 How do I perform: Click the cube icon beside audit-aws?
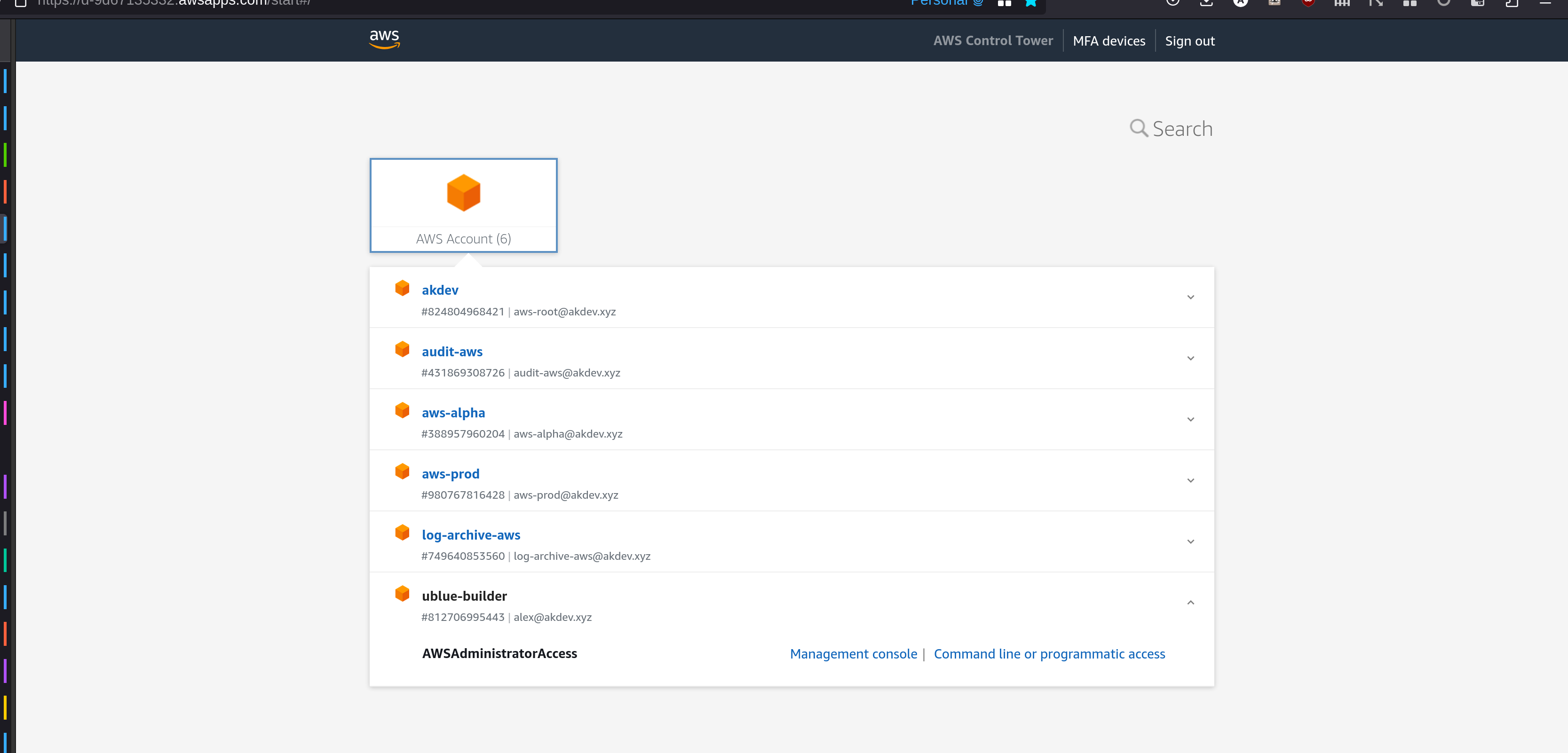[402, 349]
